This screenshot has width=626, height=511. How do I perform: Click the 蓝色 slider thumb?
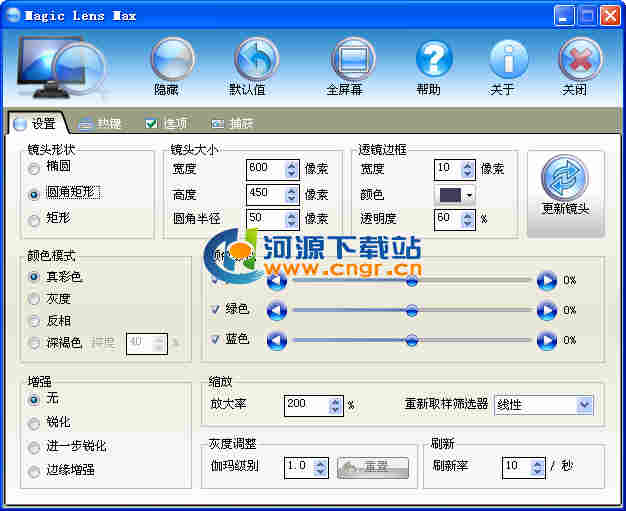(412, 341)
